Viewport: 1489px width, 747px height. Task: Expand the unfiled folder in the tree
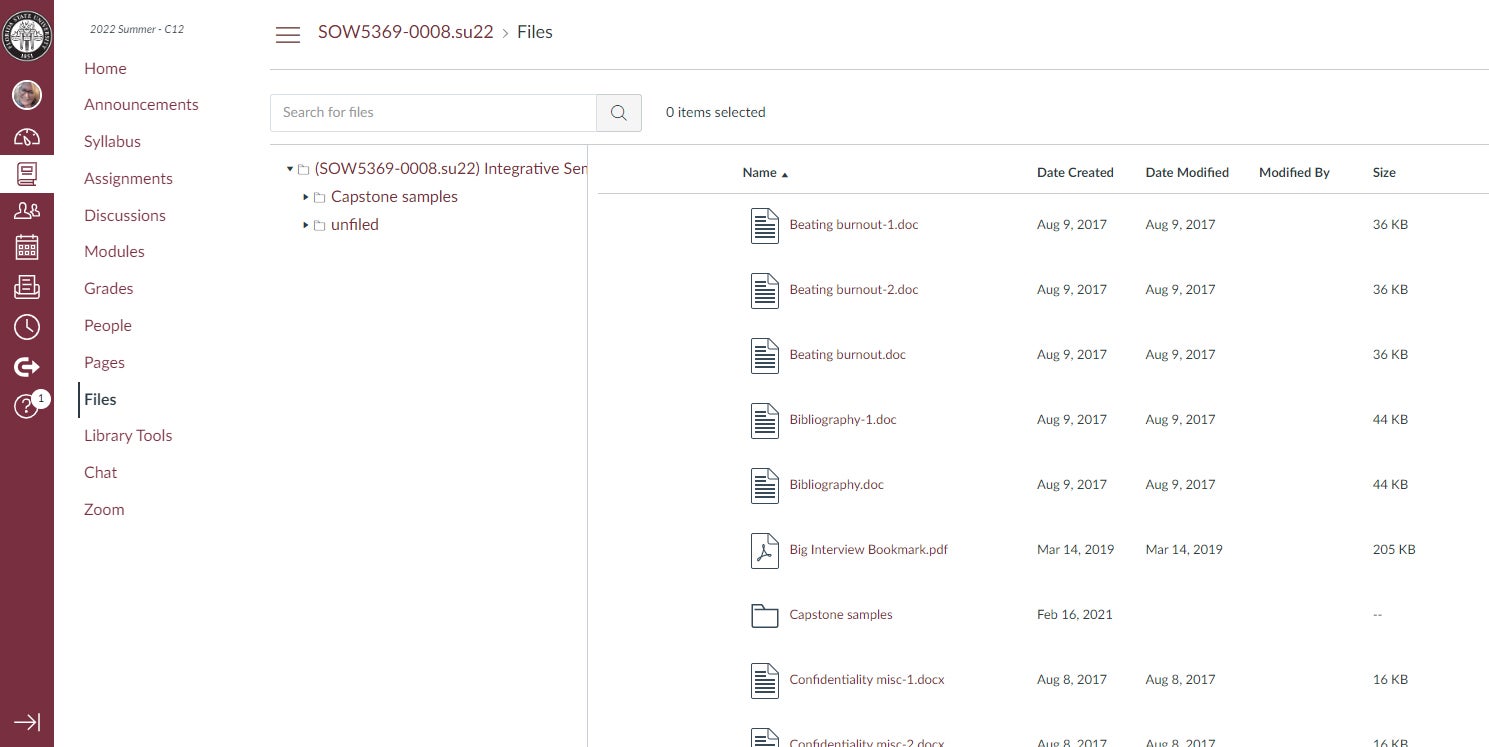coord(306,225)
